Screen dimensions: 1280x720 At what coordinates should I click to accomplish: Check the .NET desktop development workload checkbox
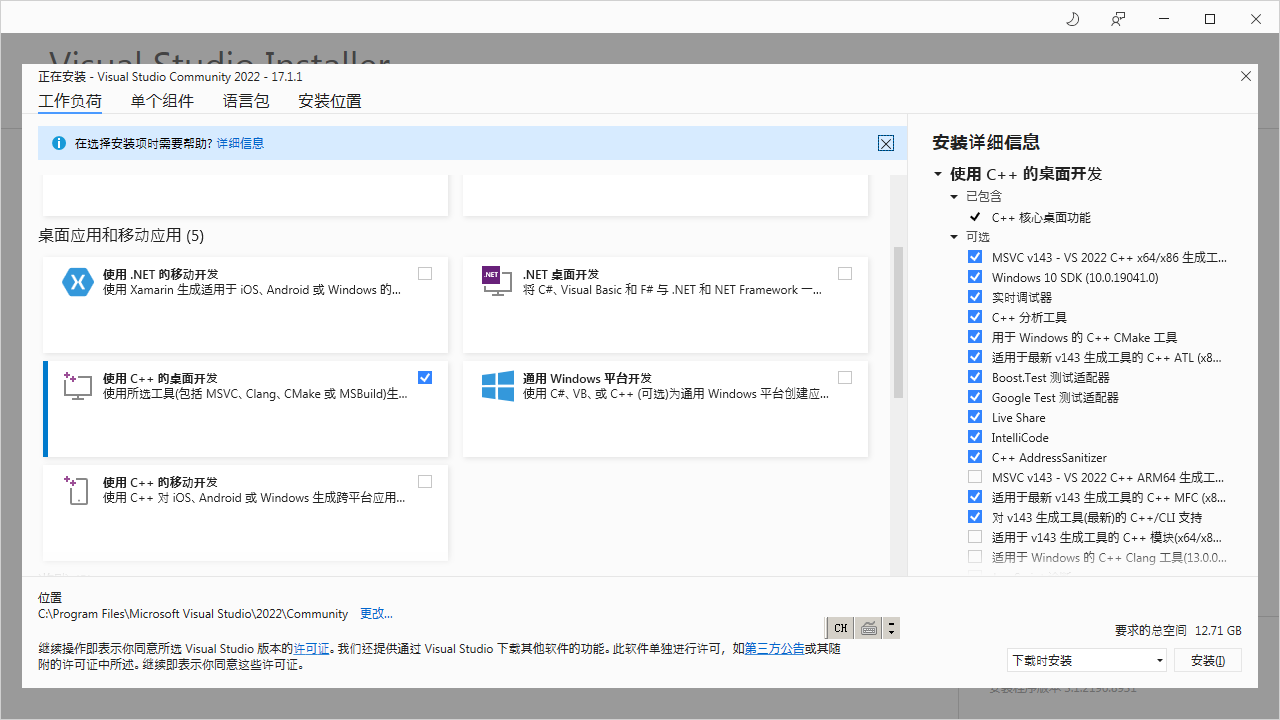[845, 273]
